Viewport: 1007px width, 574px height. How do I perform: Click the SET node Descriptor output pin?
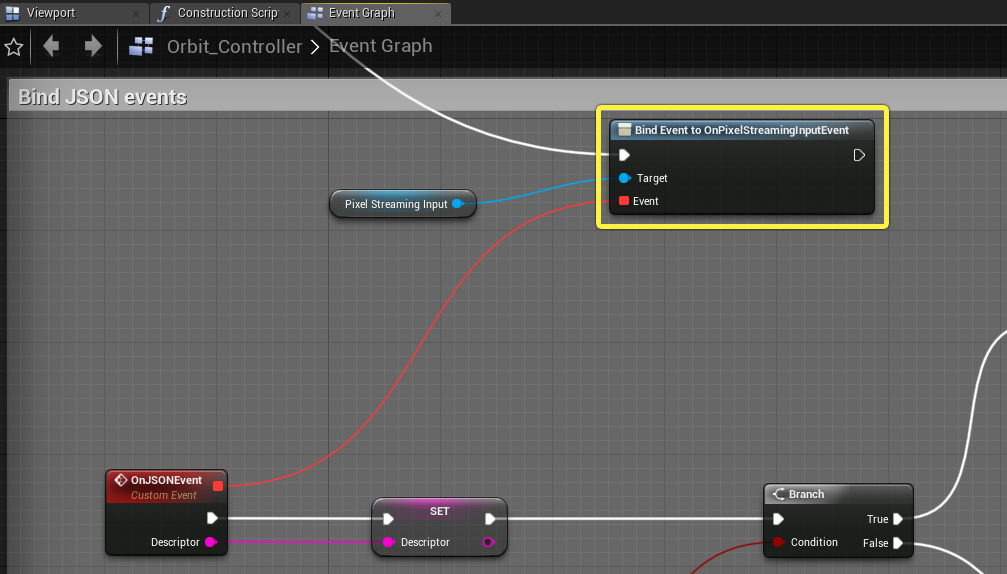click(x=488, y=542)
